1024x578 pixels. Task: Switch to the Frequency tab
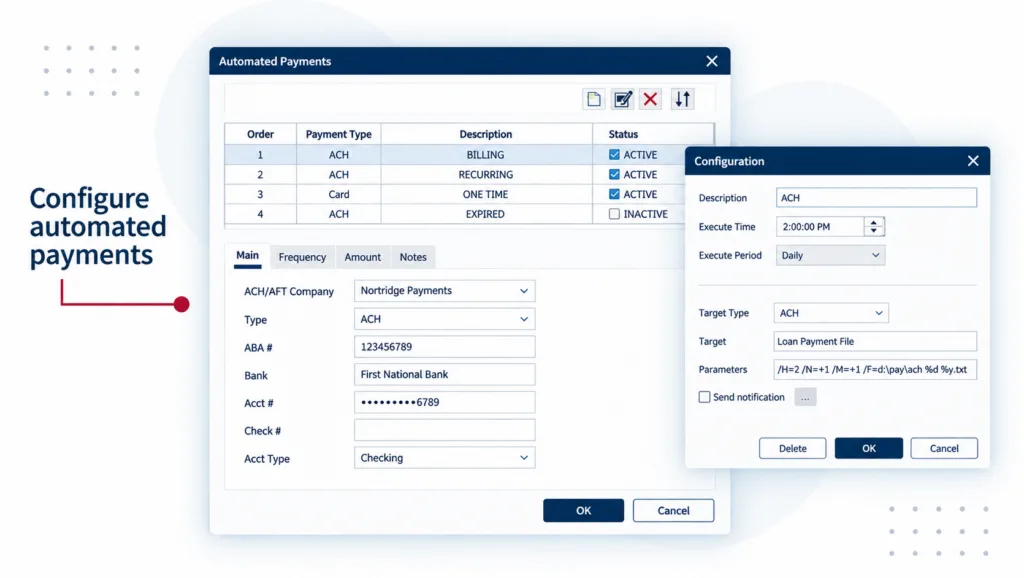pos(302,257)
